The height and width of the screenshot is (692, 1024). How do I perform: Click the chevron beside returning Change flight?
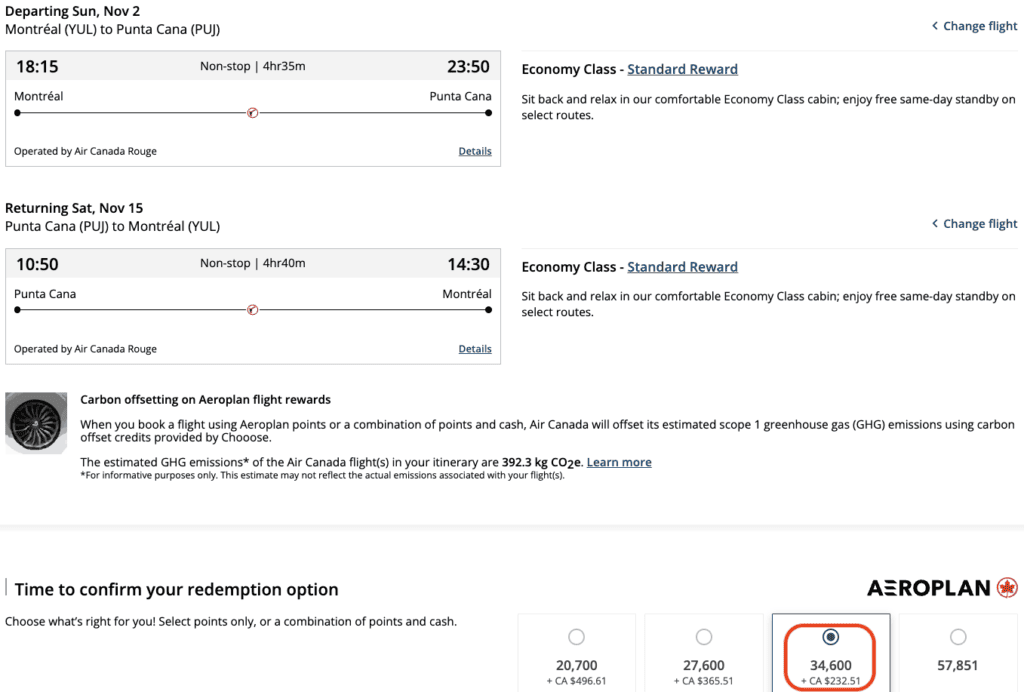pos(935,224)
